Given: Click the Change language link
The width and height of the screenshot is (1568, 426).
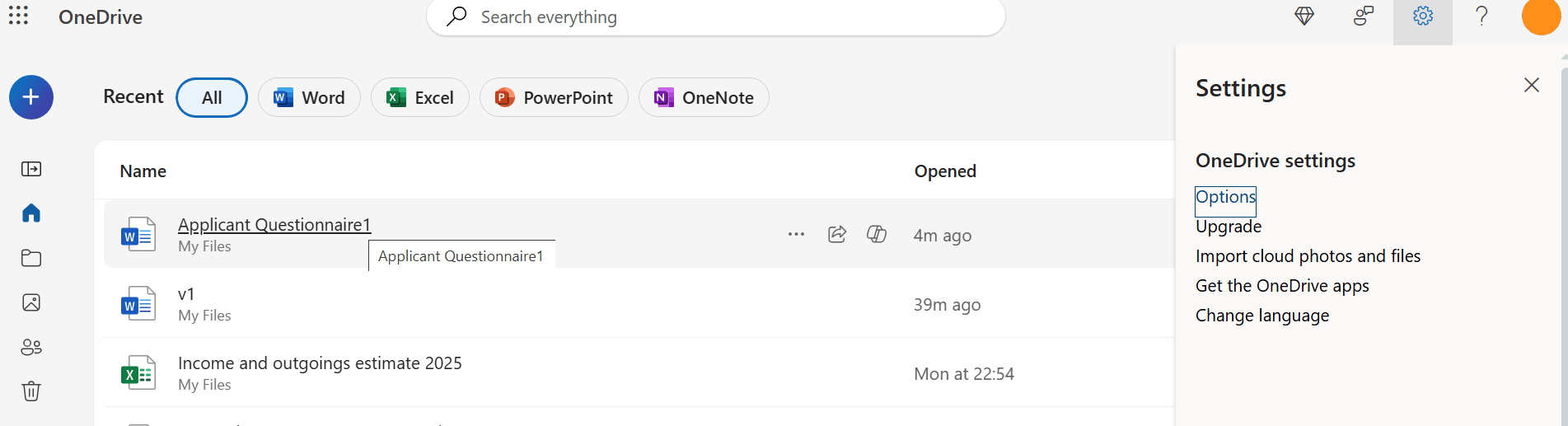Looking at the screenshot, I should (x=1261, y=316).
